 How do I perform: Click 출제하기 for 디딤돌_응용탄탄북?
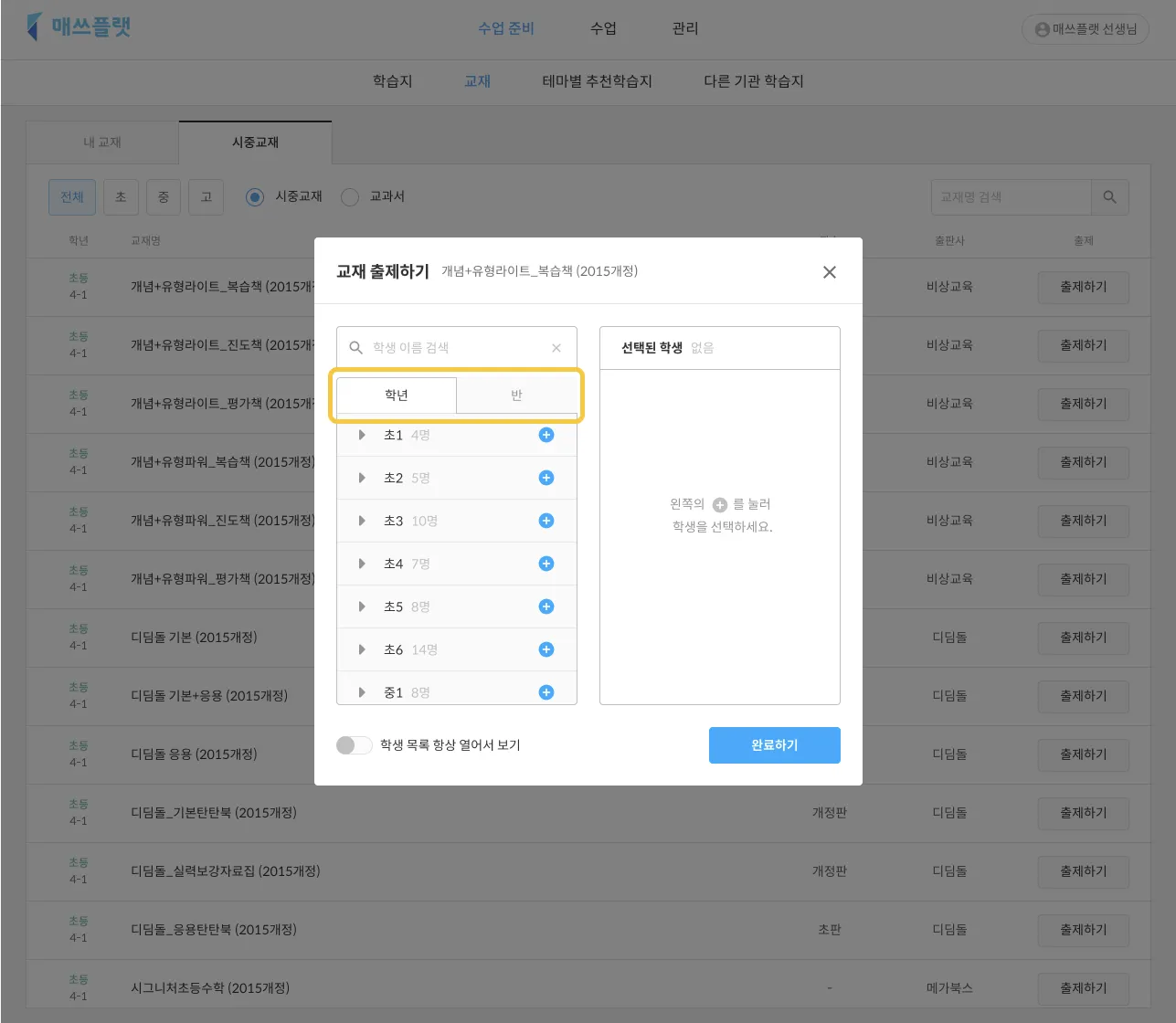(x=1084, y=930)
